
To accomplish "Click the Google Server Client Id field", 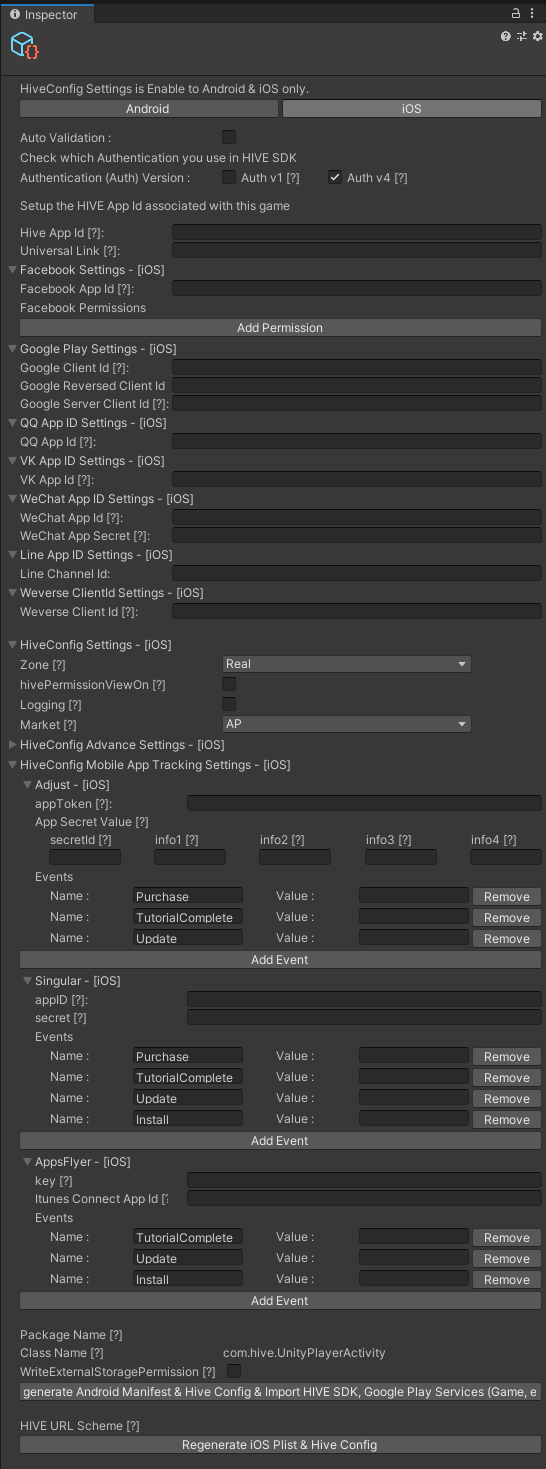I will pos(357,404).
